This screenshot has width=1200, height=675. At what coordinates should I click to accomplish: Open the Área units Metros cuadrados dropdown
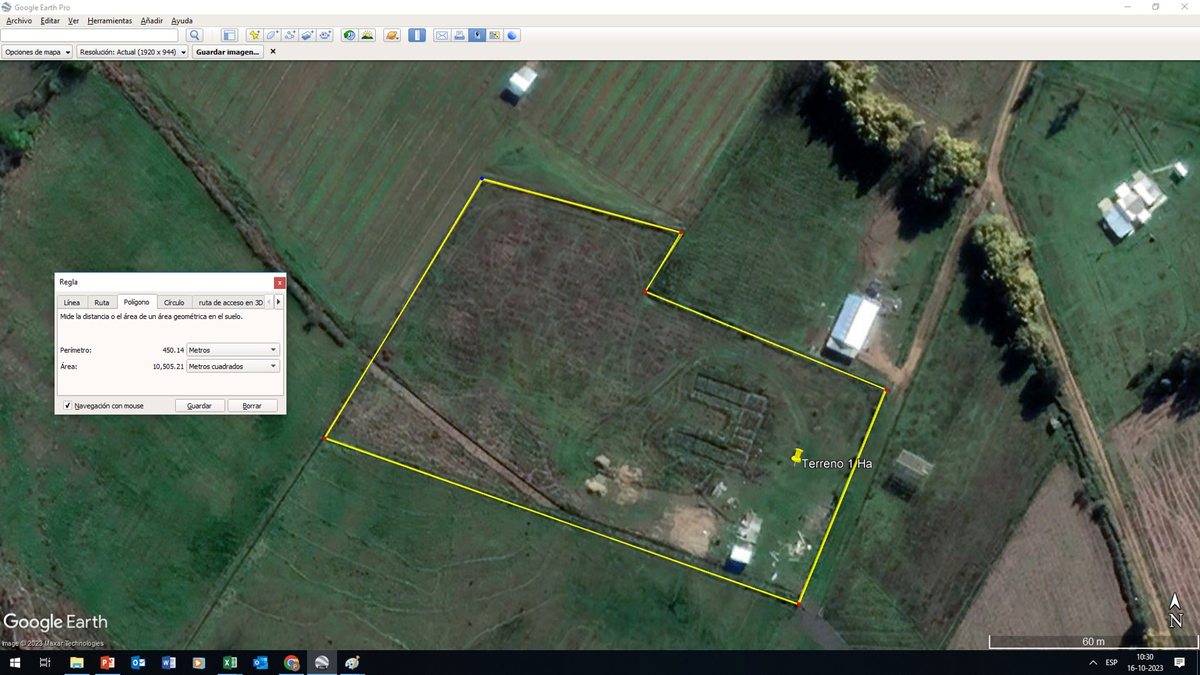[233, 366]
